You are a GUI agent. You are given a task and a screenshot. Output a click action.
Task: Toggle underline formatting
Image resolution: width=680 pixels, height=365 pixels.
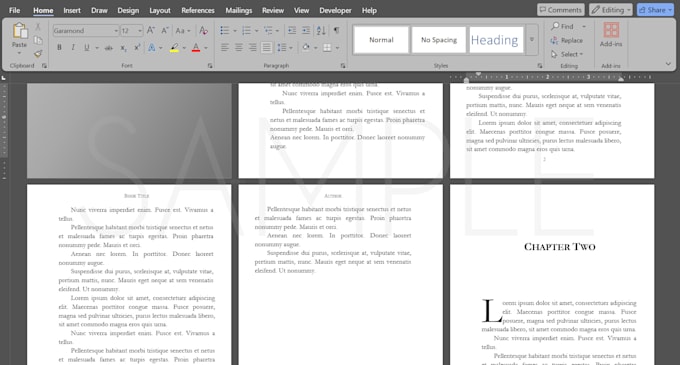coord(87,48)
